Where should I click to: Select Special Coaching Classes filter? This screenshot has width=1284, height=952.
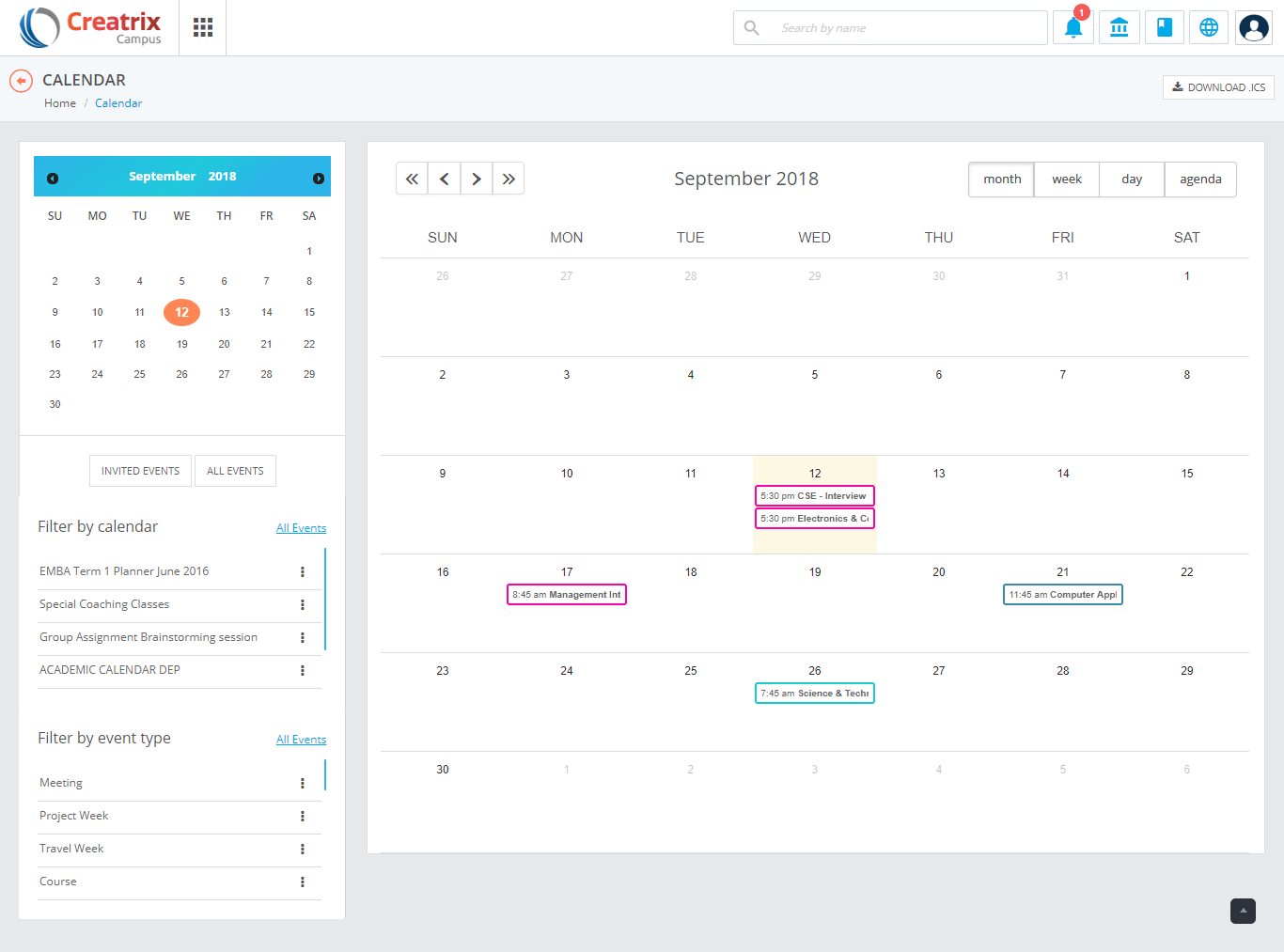click(104, 604)
